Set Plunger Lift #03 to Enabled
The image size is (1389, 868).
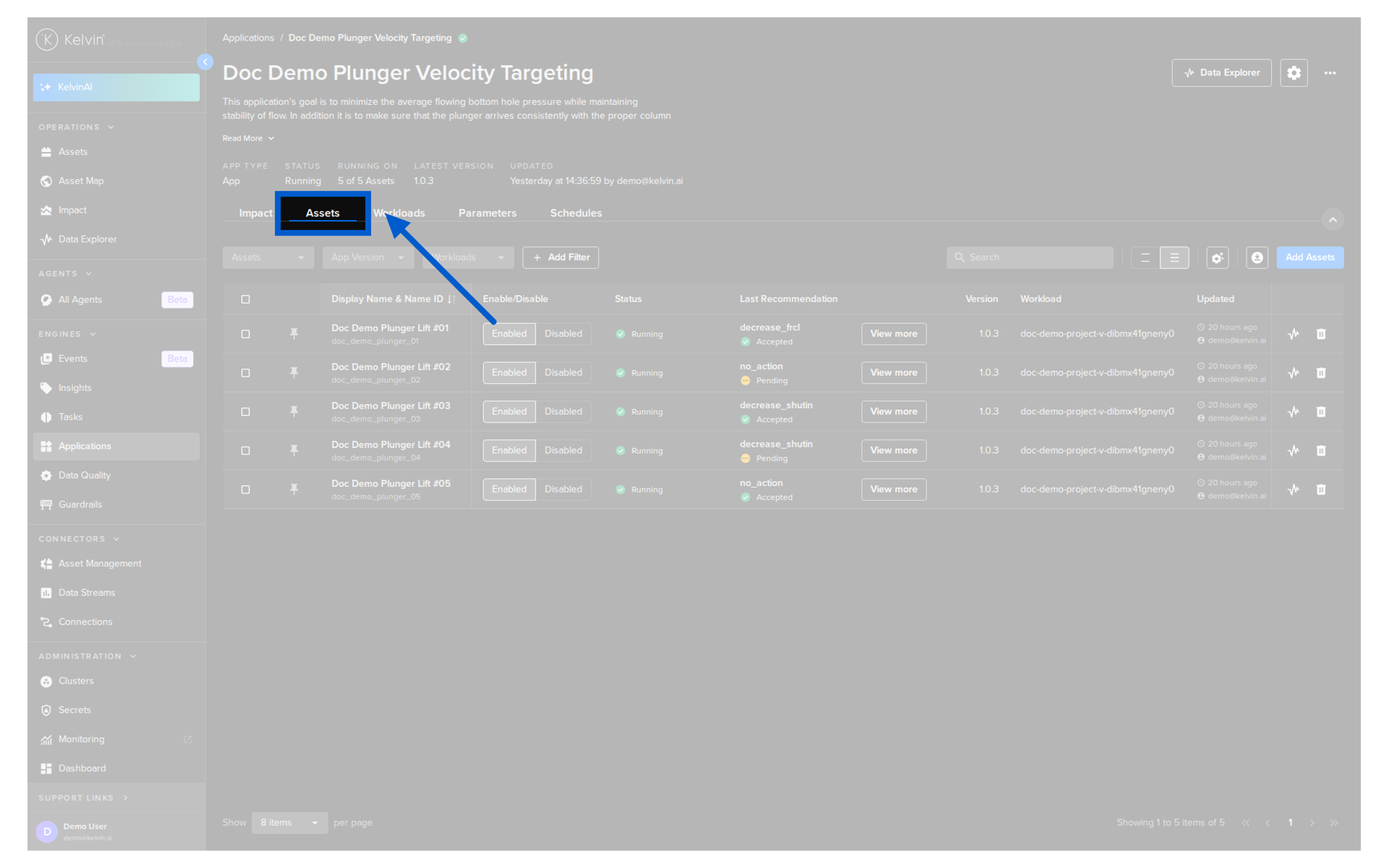[x=509, y=412]
